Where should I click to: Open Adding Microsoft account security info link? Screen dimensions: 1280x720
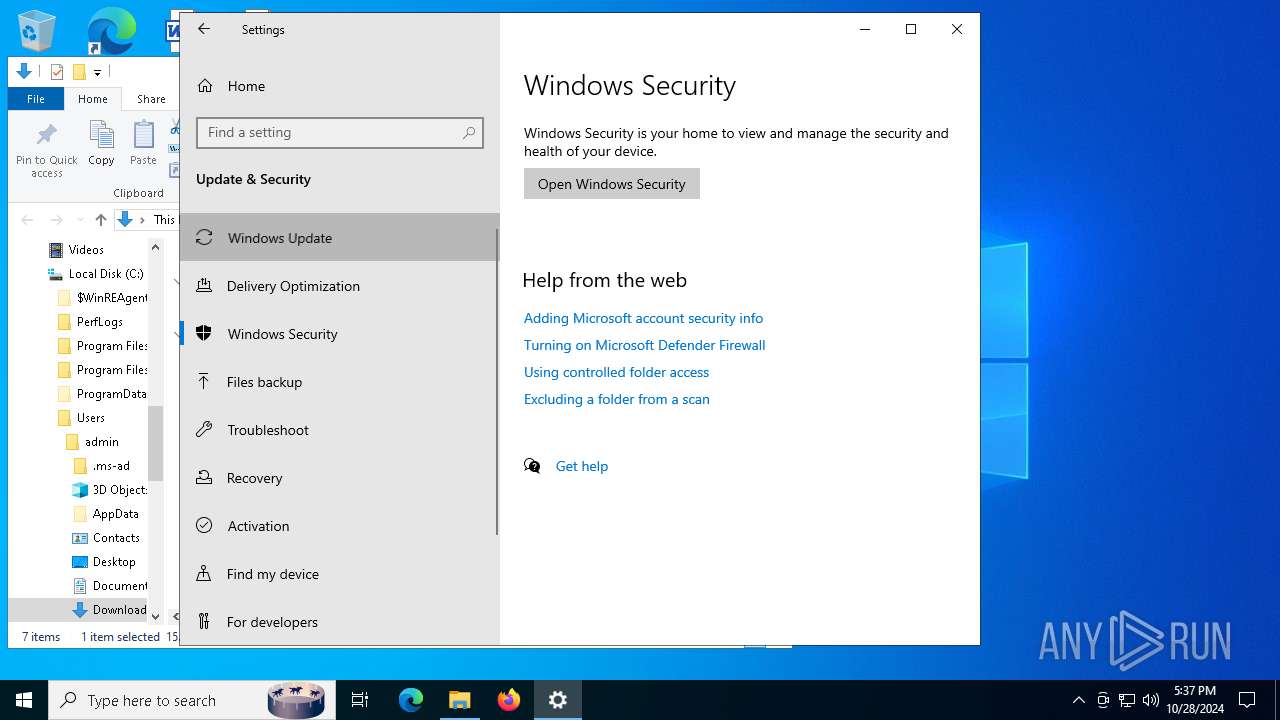[x=643, y=318]
